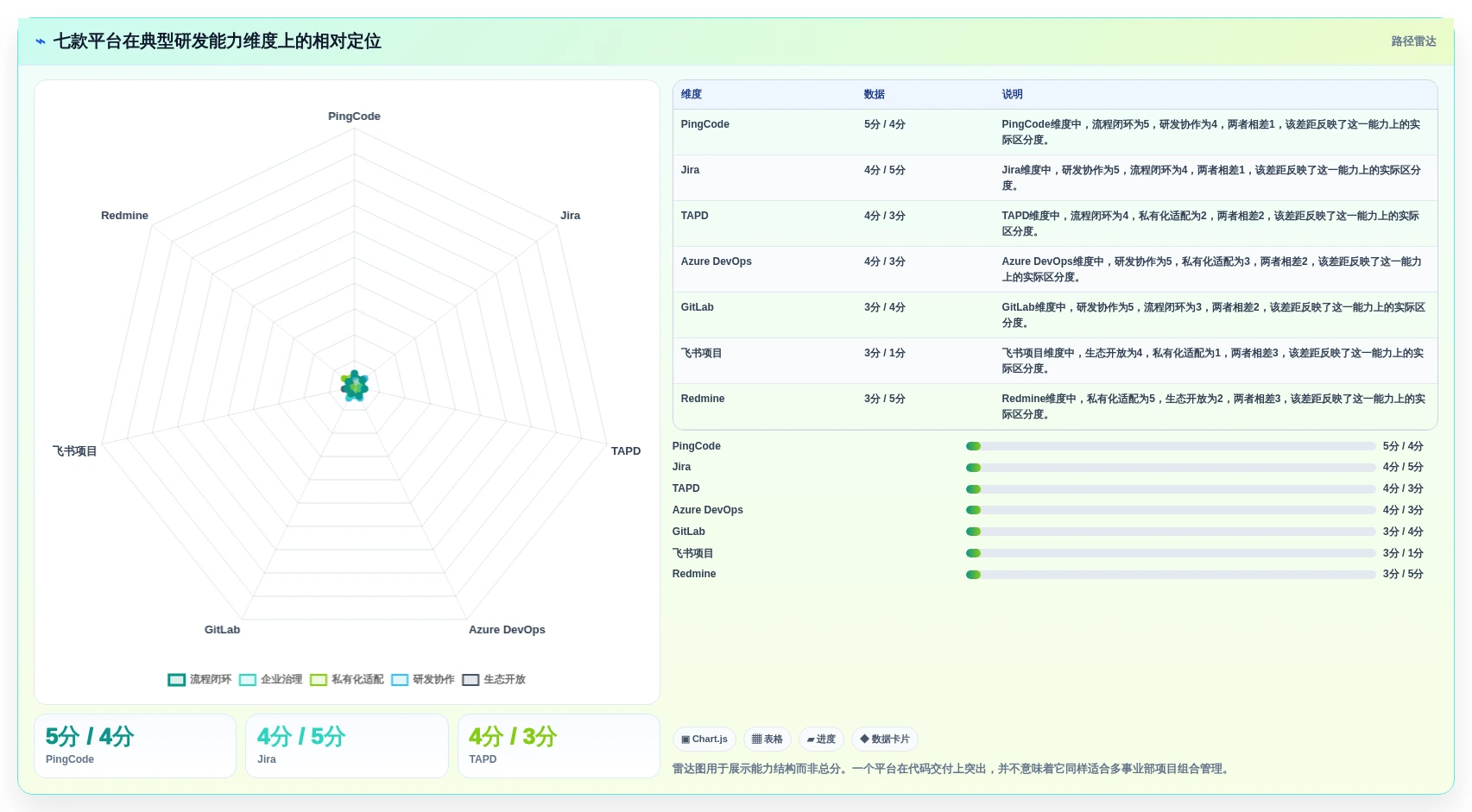
Task: Select the Jira table row name
Action: (690, 170)
